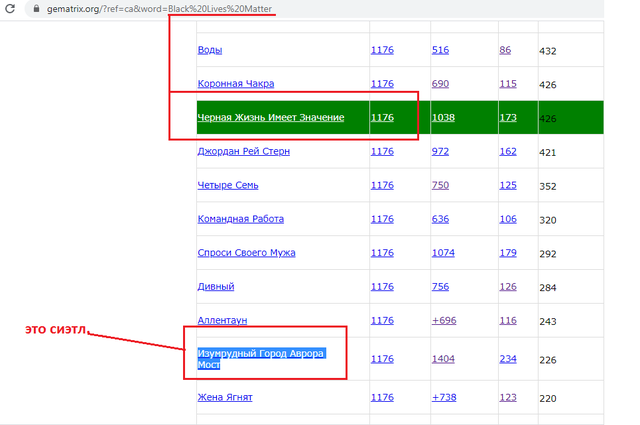The height and width of the screenshot is (425, 640).
Task: Click 86 in the Воды row
Action: (505, 50)
